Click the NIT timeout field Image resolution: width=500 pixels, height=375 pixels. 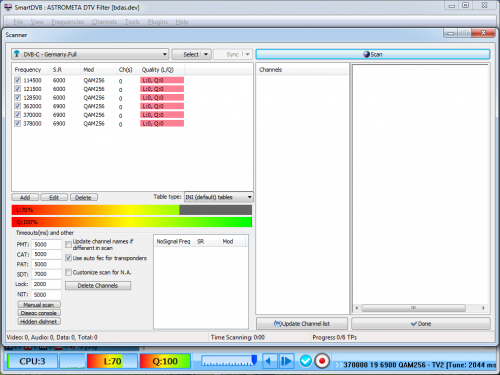click(x=46, y=295)
